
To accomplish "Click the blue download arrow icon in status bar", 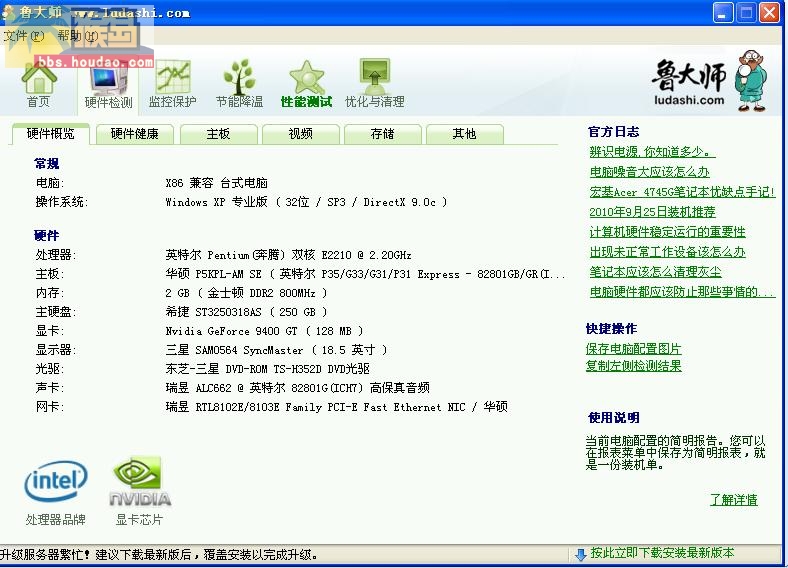I will point(581,554).
